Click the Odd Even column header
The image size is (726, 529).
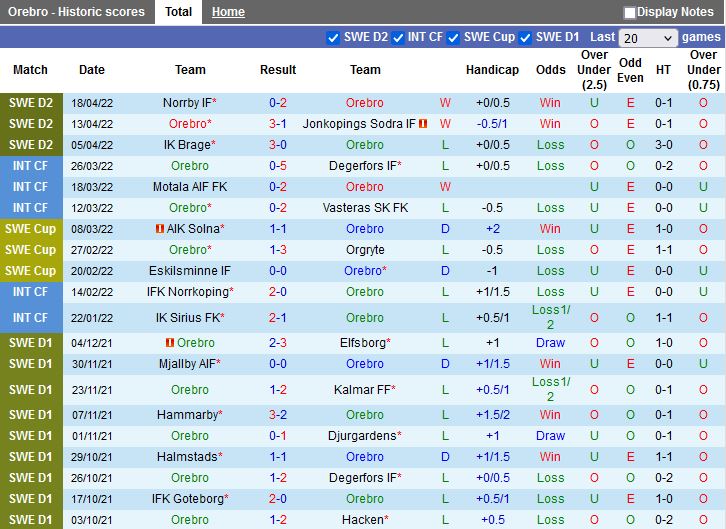click(x=630, y=70)
